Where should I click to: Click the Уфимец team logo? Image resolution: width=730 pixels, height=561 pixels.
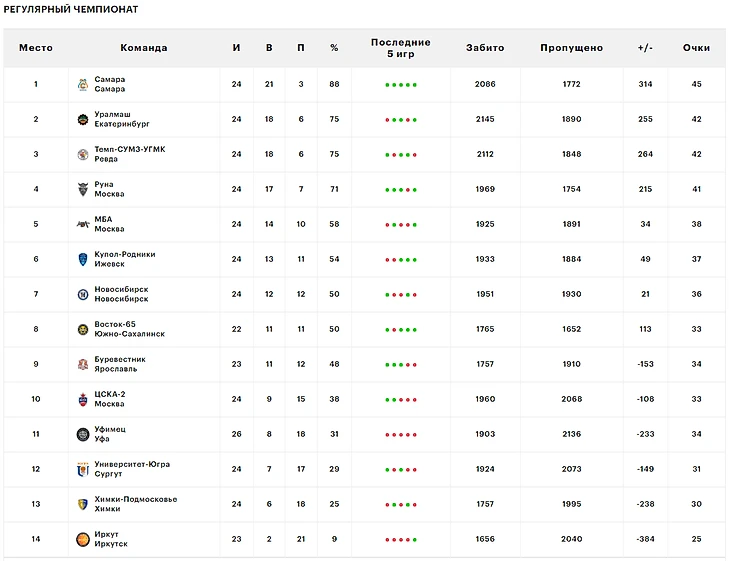click(x=83, y=435)
